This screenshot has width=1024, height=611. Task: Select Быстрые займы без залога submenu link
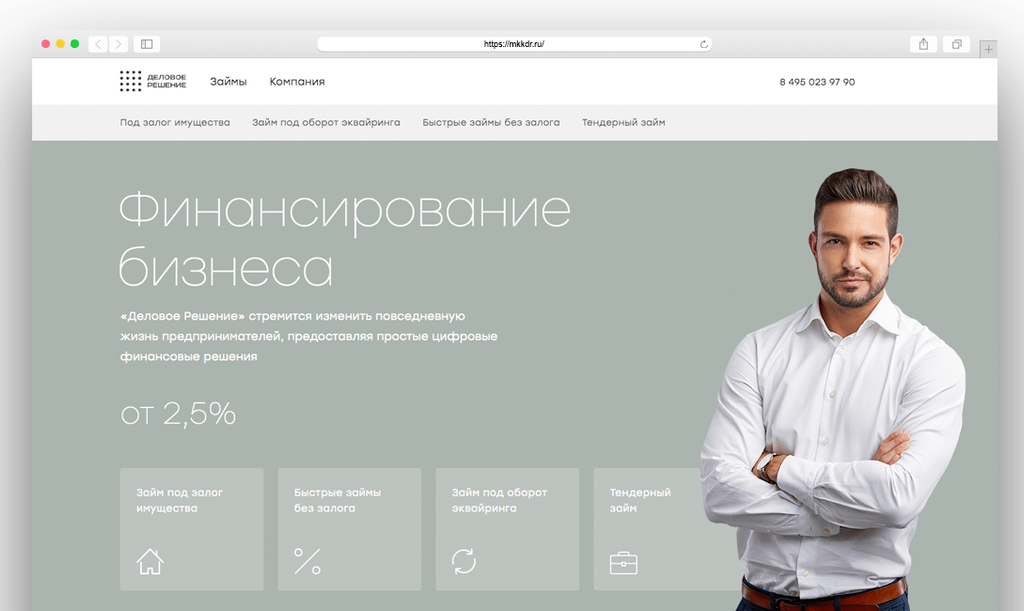(x=491, y=122)
